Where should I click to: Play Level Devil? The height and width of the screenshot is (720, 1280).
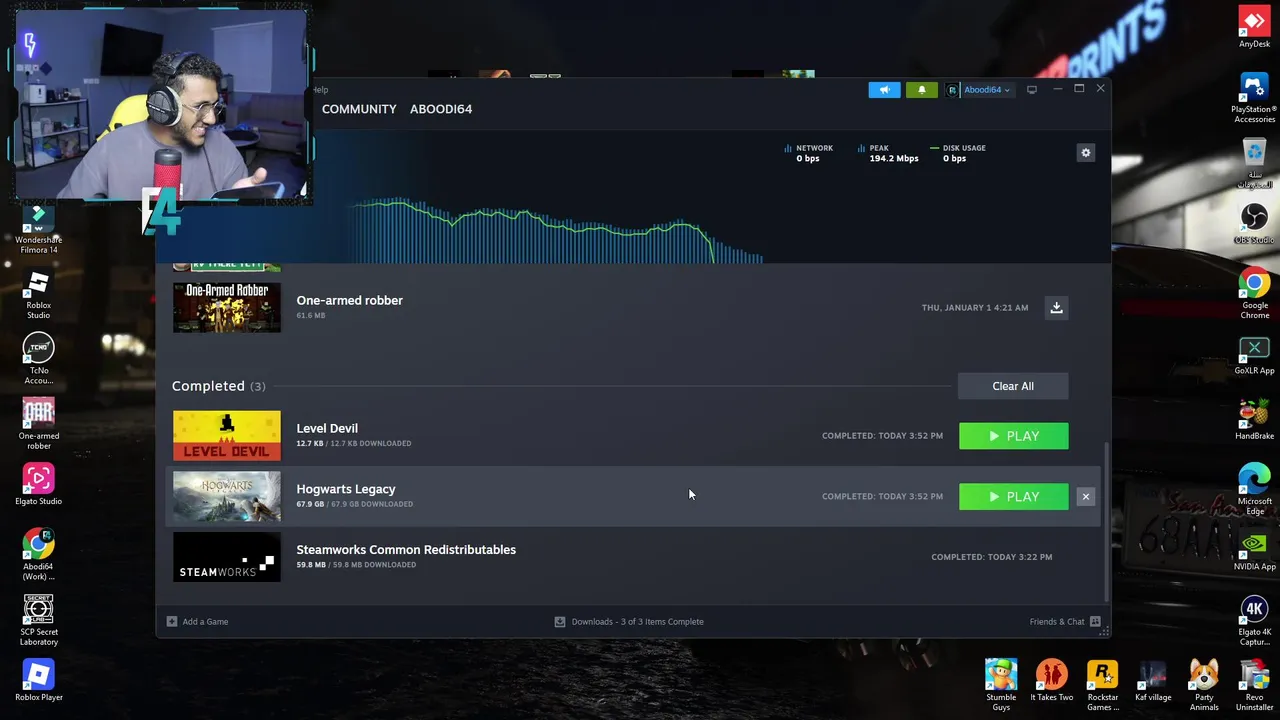point(1013,436)
